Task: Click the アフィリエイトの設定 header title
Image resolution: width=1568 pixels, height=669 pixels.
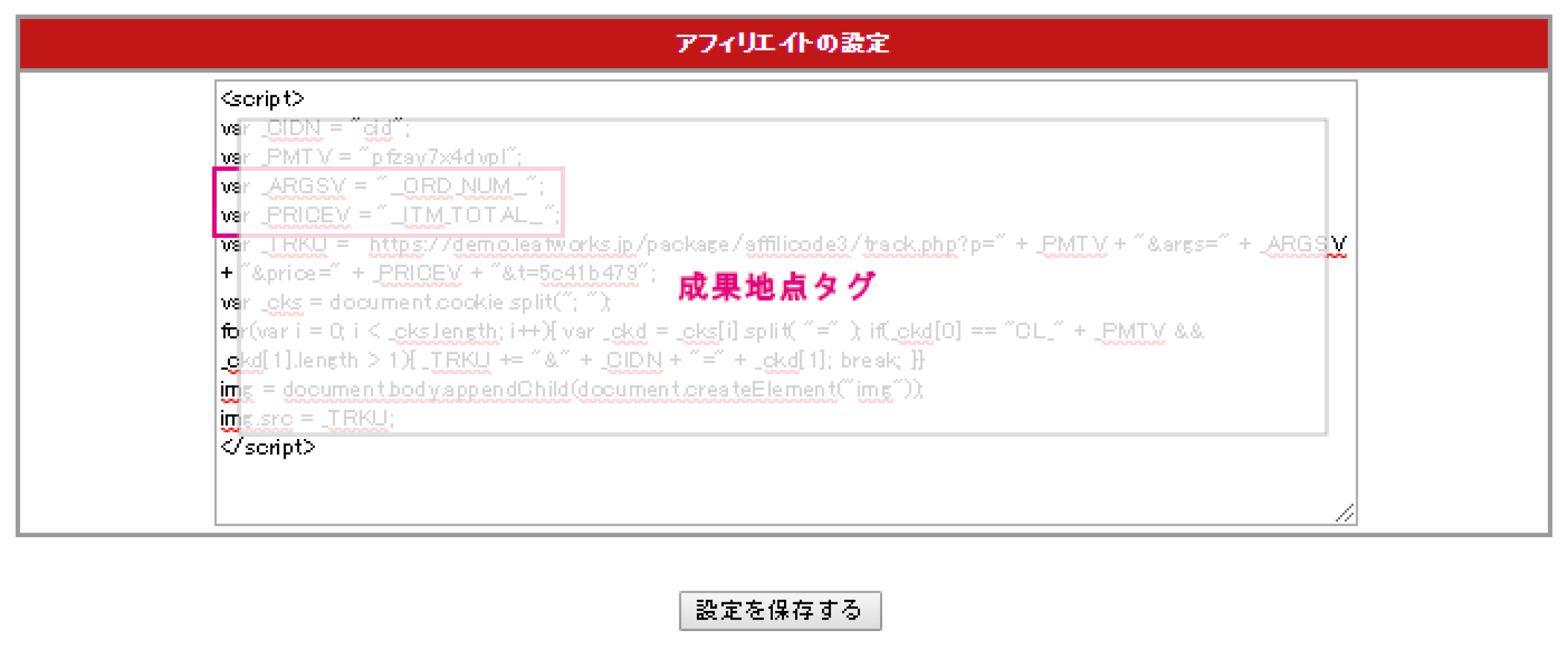Action: [783, 43]
